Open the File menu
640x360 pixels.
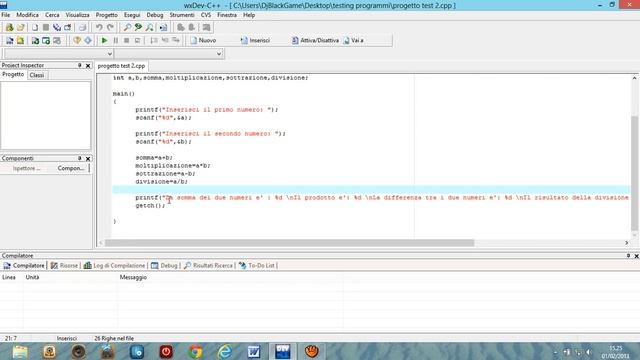[x=6, y=15]
